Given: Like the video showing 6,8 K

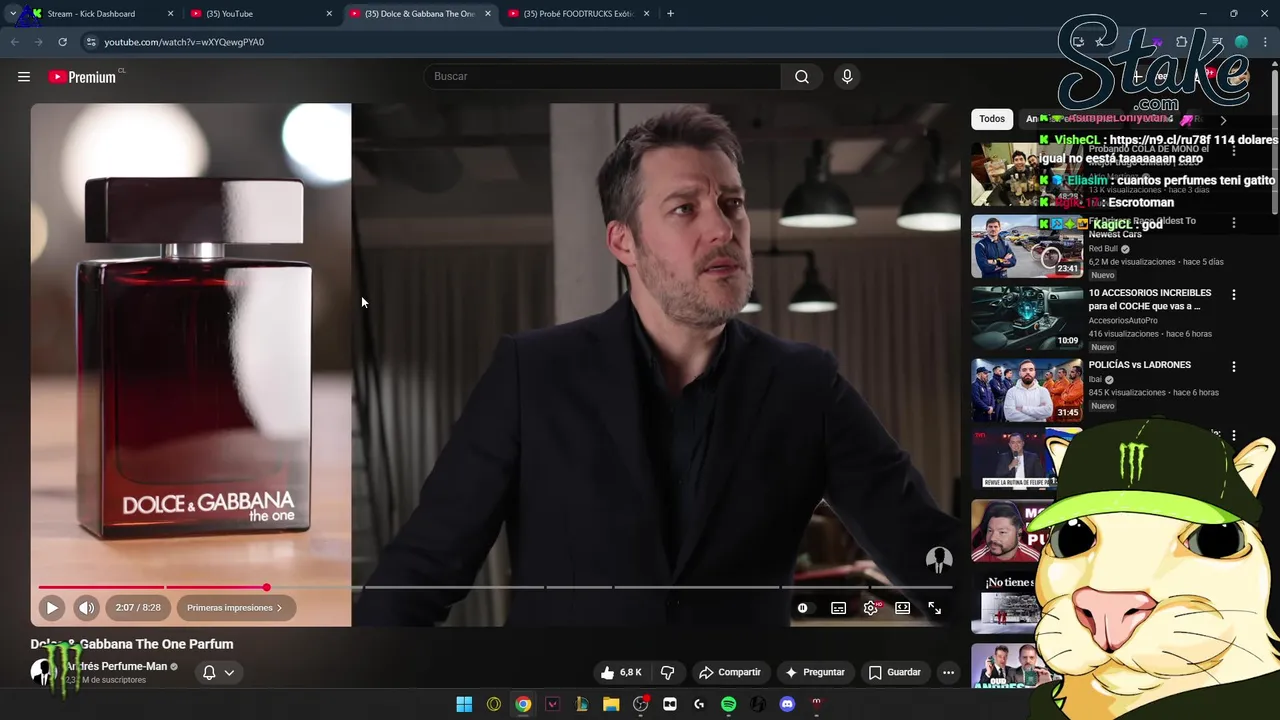Looking at the screenshot, I should tap(620, 672).
